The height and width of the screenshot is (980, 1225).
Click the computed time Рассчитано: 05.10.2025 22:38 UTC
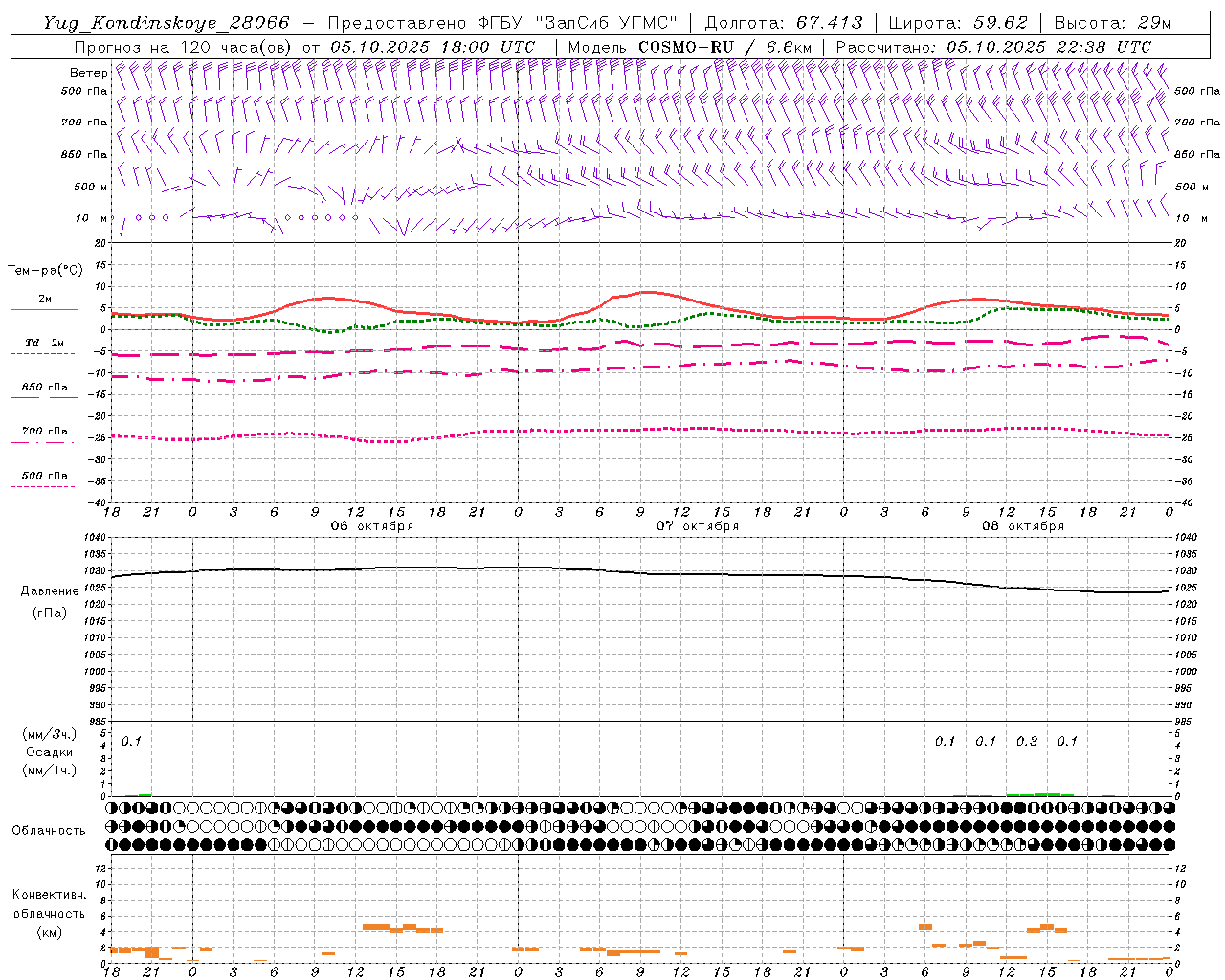coord(993,47)
